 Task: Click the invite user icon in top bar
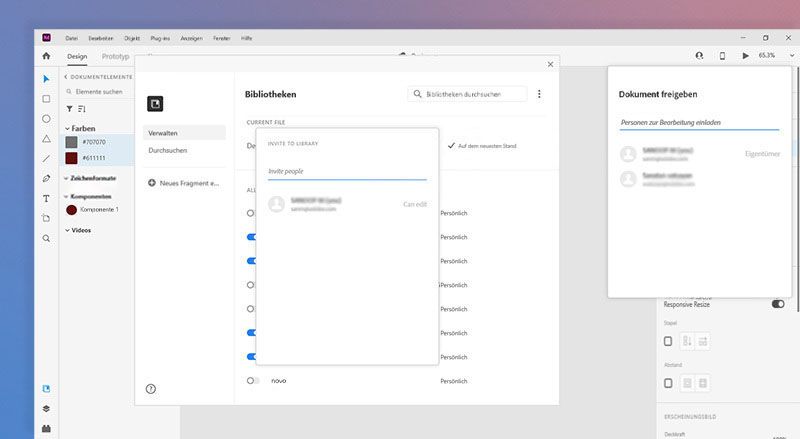tap(699, 56)
